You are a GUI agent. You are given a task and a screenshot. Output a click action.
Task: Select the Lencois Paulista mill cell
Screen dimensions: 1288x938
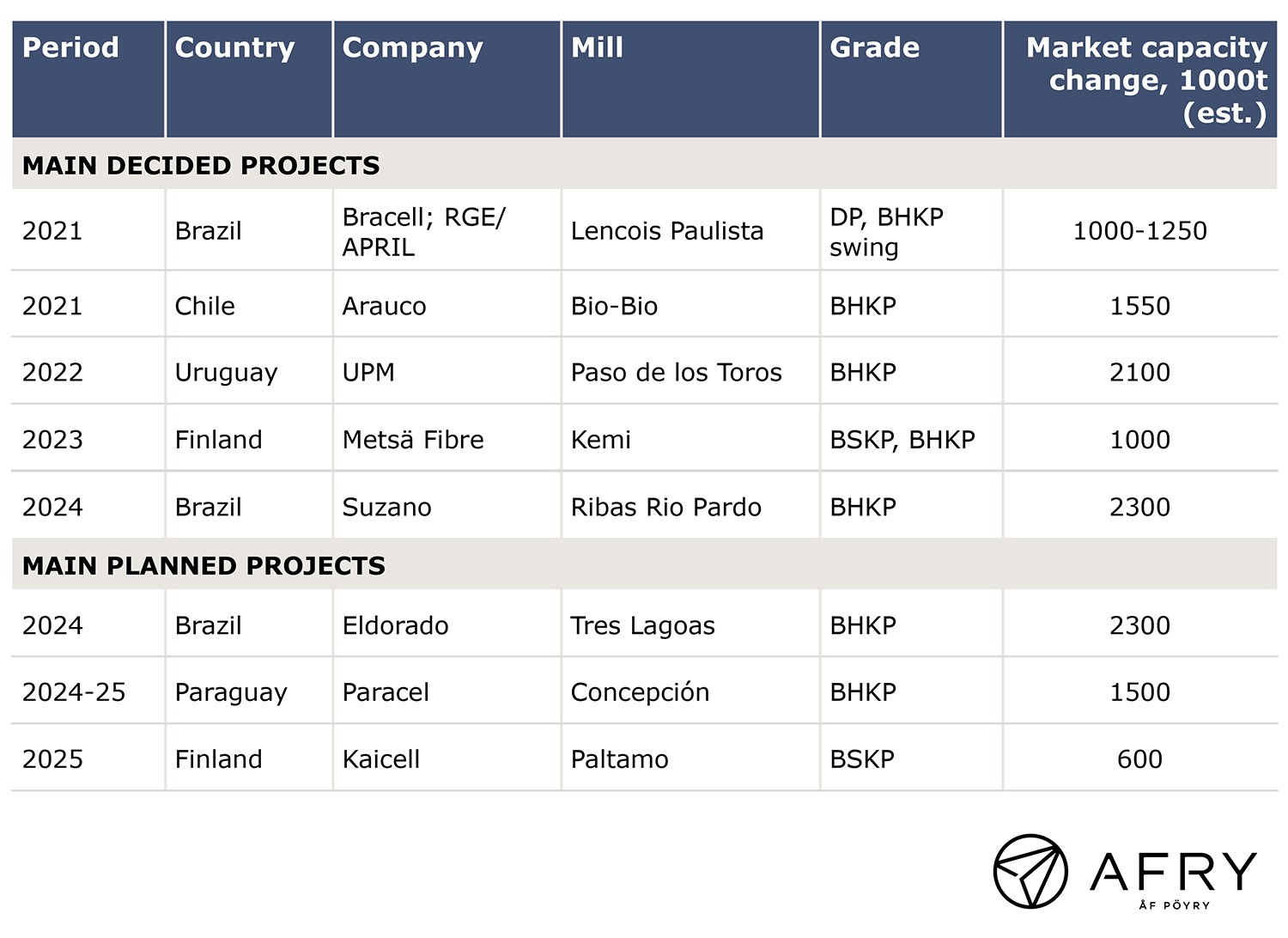[667, 231]
